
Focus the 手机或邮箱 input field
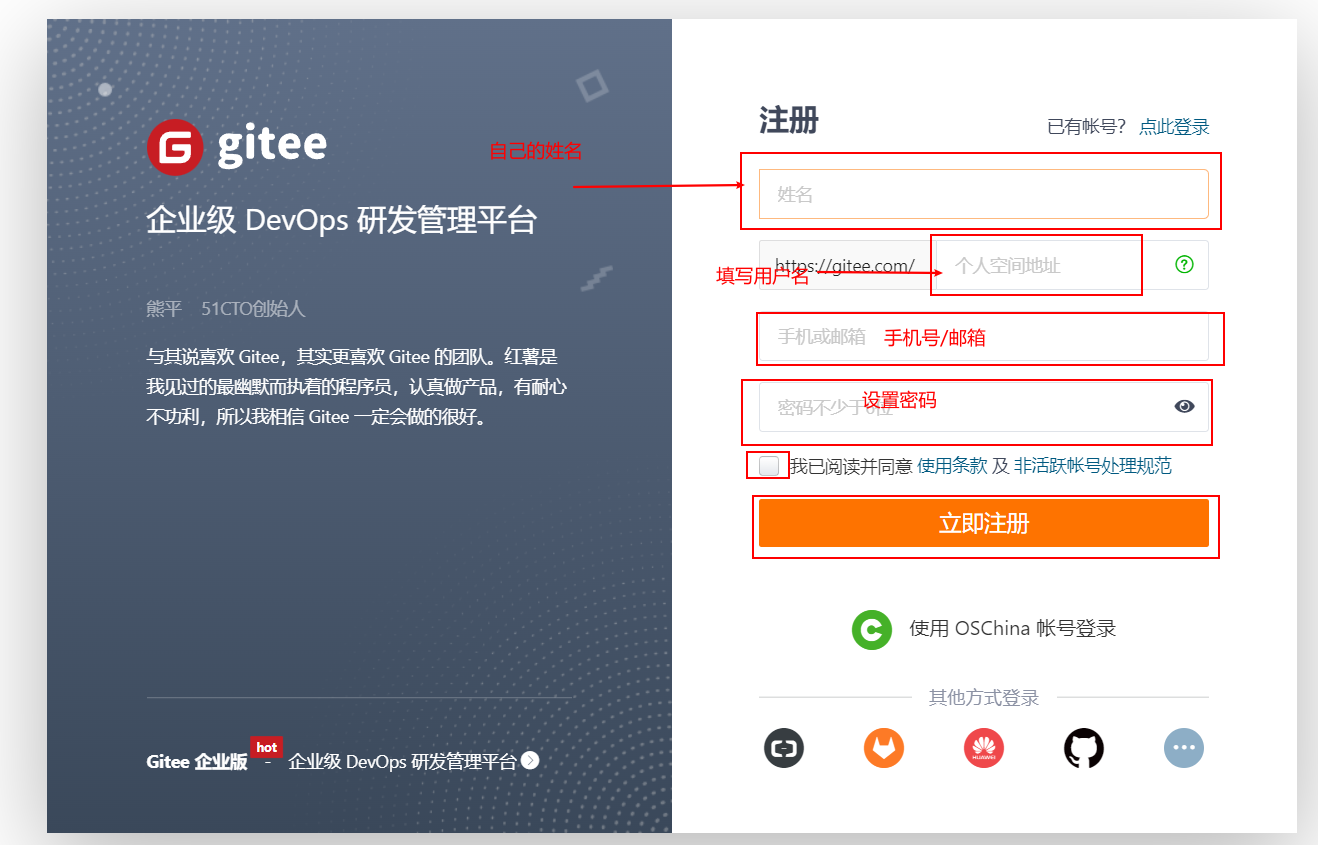click(x=984, y=337)
